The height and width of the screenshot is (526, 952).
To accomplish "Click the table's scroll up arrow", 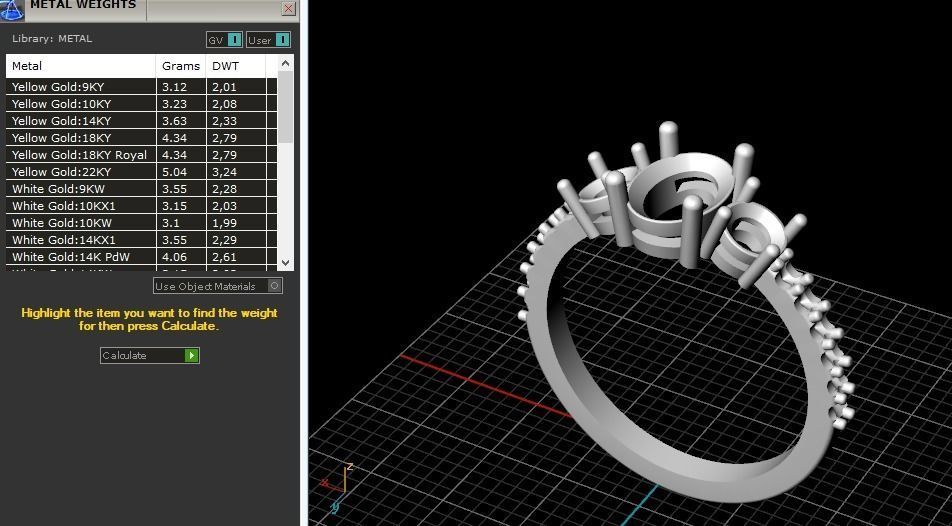I will pos(285,63).
